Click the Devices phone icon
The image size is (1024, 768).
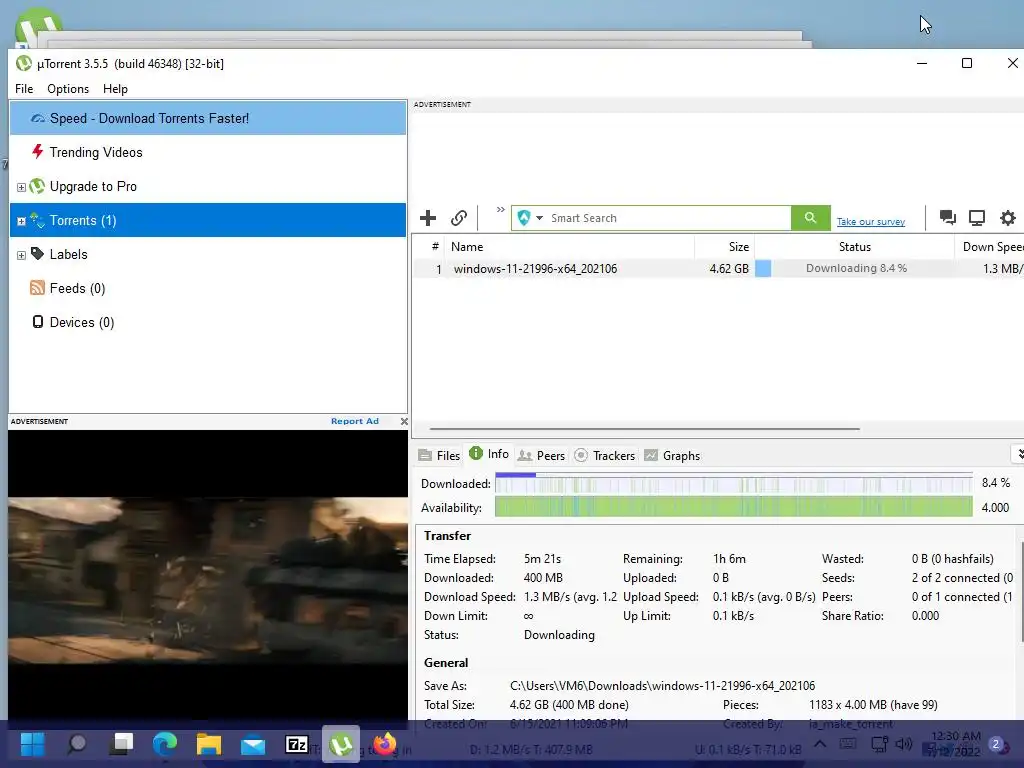(x=38, y=321)
